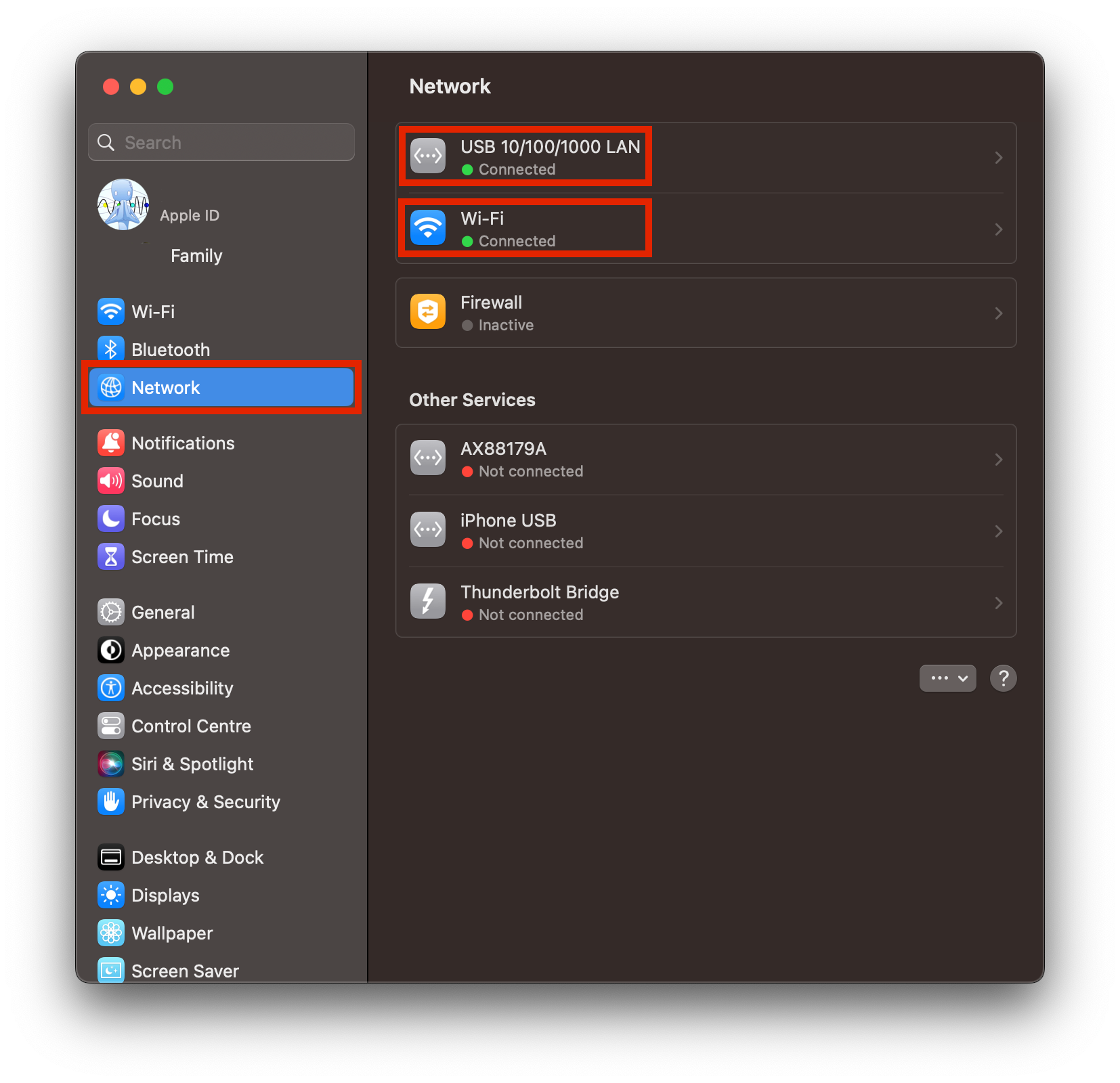
Task: Go to Desktop & Dock settings
Action: 197,858
